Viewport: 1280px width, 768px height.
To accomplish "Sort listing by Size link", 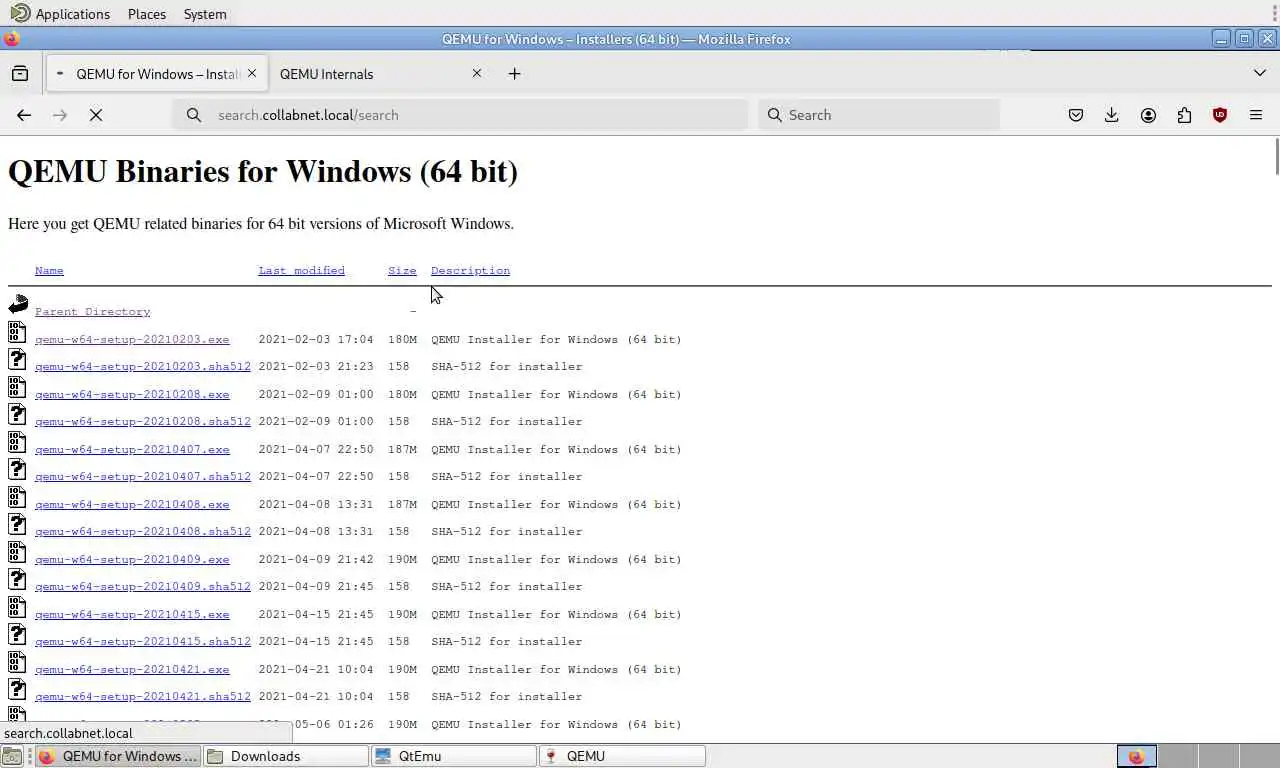I will point(402,271).
